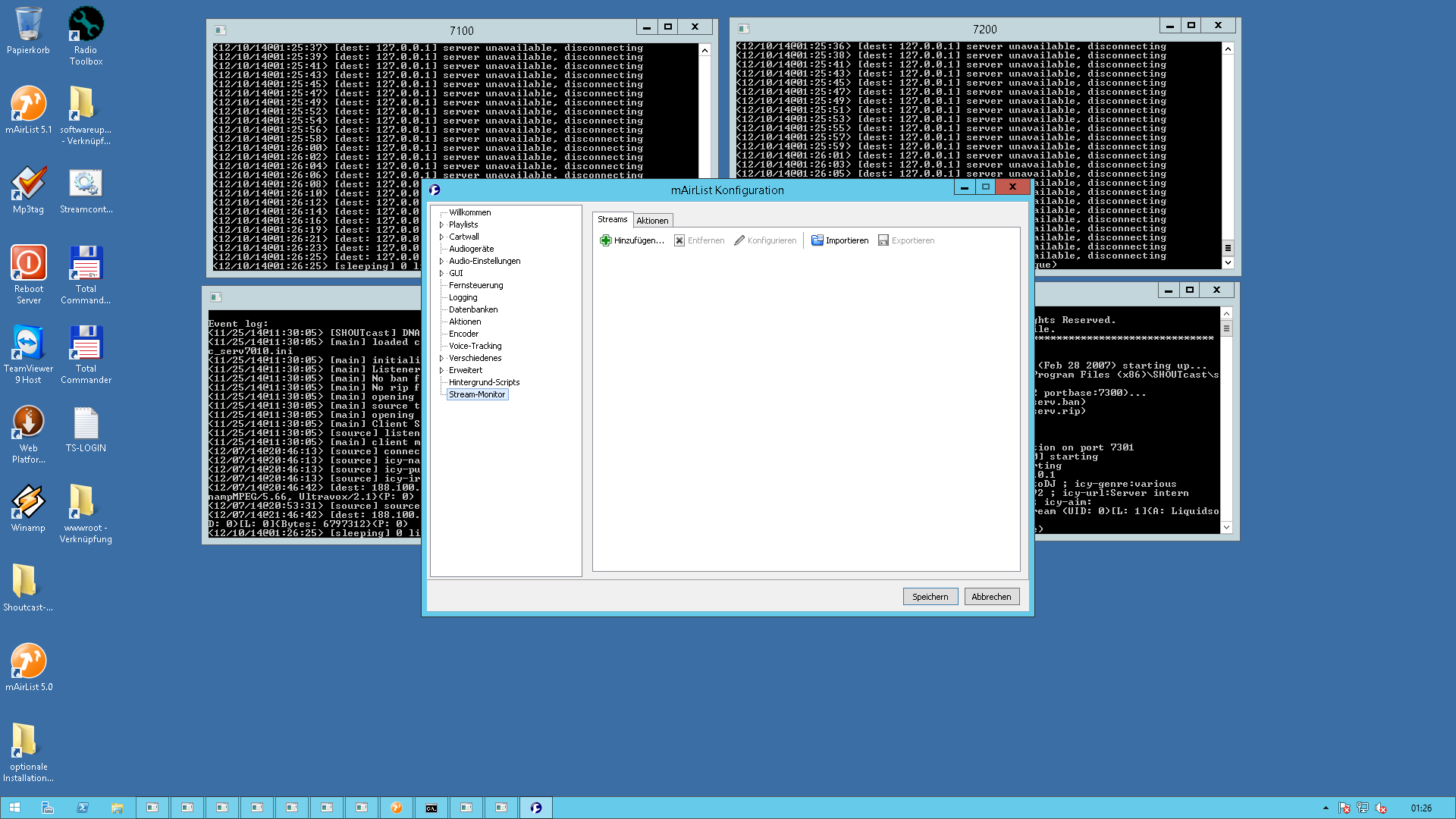Switch to the Aktionen tab
The height and width of the screenshot is (819, 1456).
coord(652,221)
